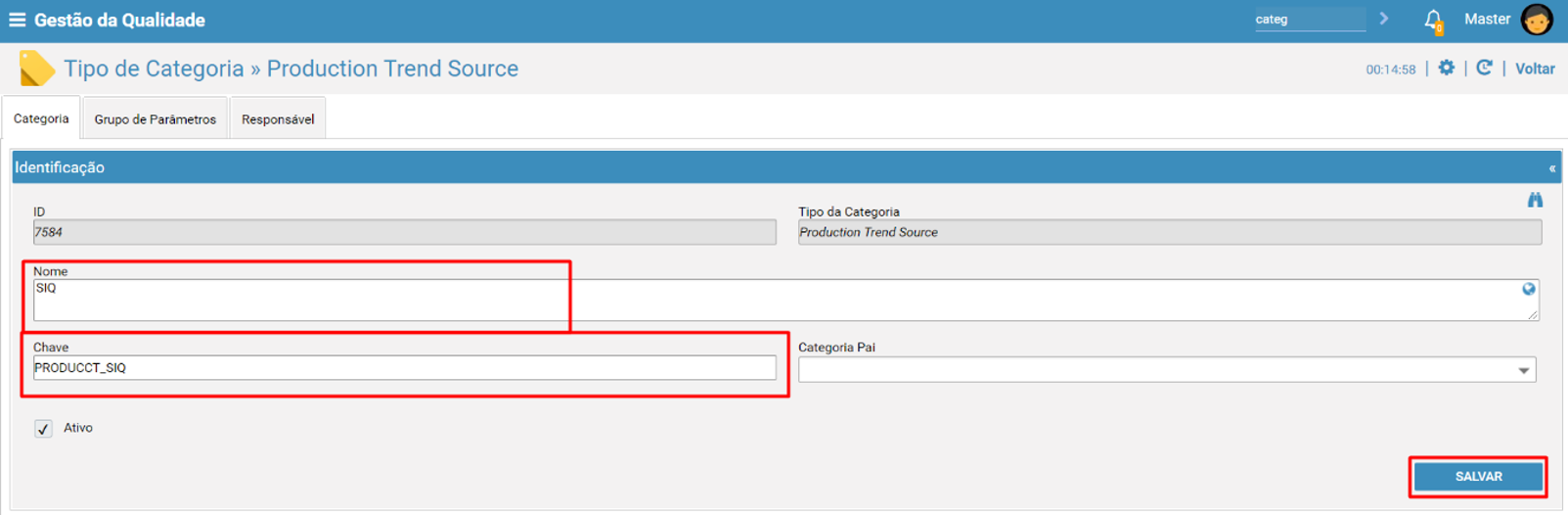Viewport: 1568px width, 515px height.
Task: Click the Identificação section header
Action: pos(786,167)
